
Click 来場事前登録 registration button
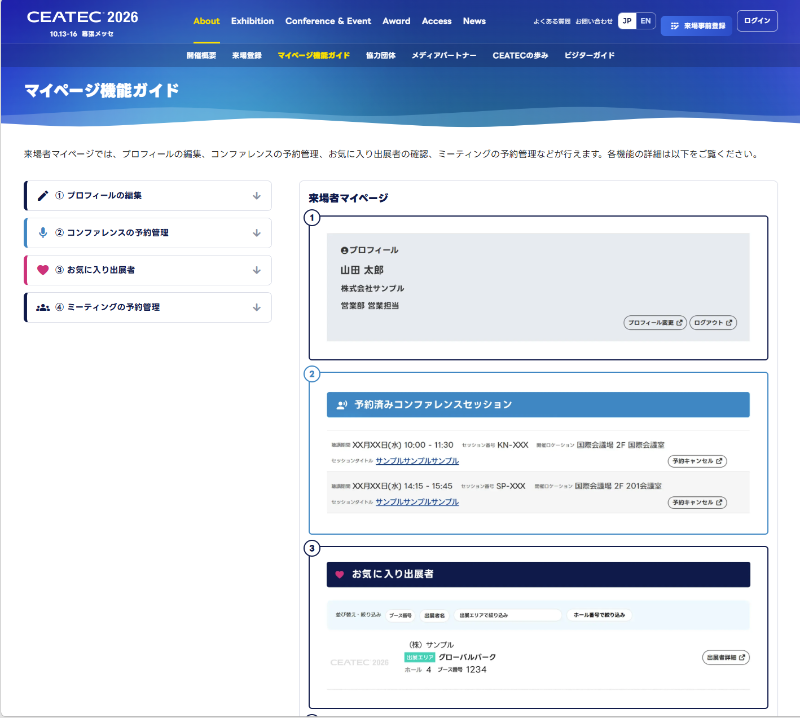696,26
